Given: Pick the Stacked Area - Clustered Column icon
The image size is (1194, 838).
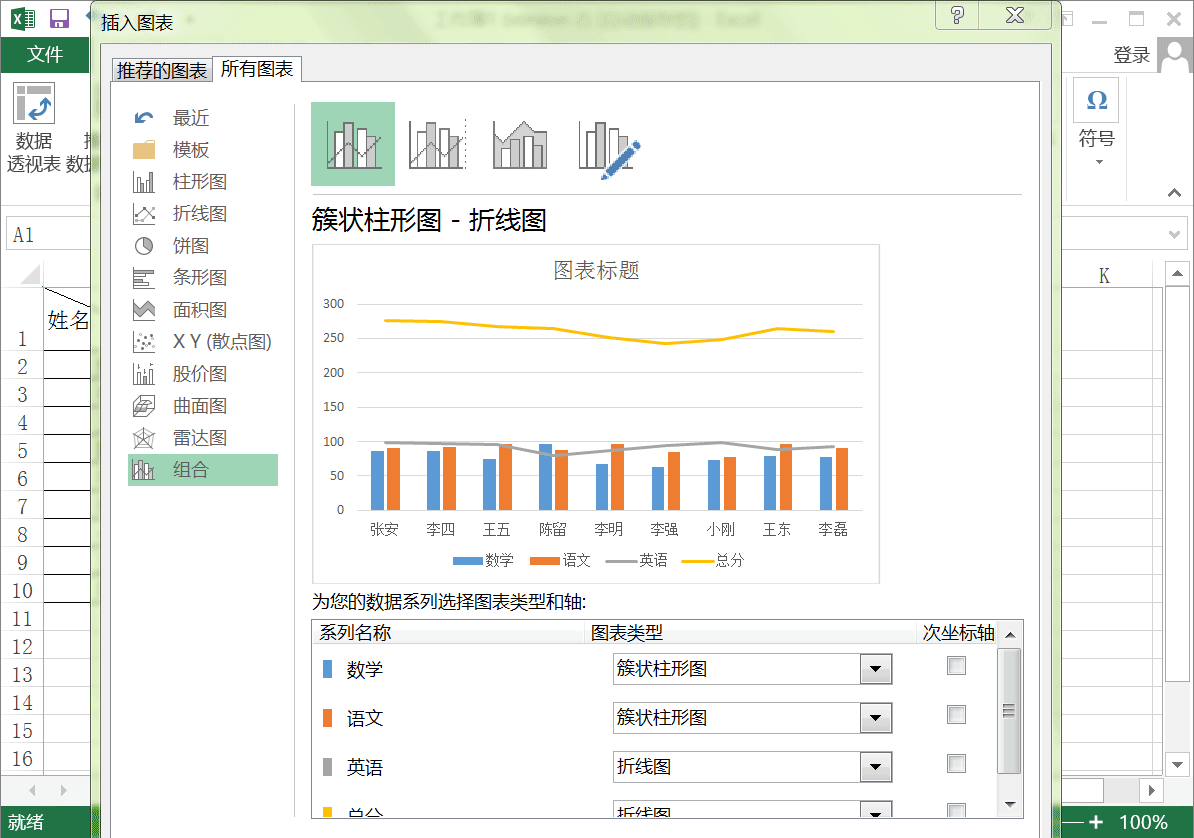Looking at the screenshot, I should point(520,144).
